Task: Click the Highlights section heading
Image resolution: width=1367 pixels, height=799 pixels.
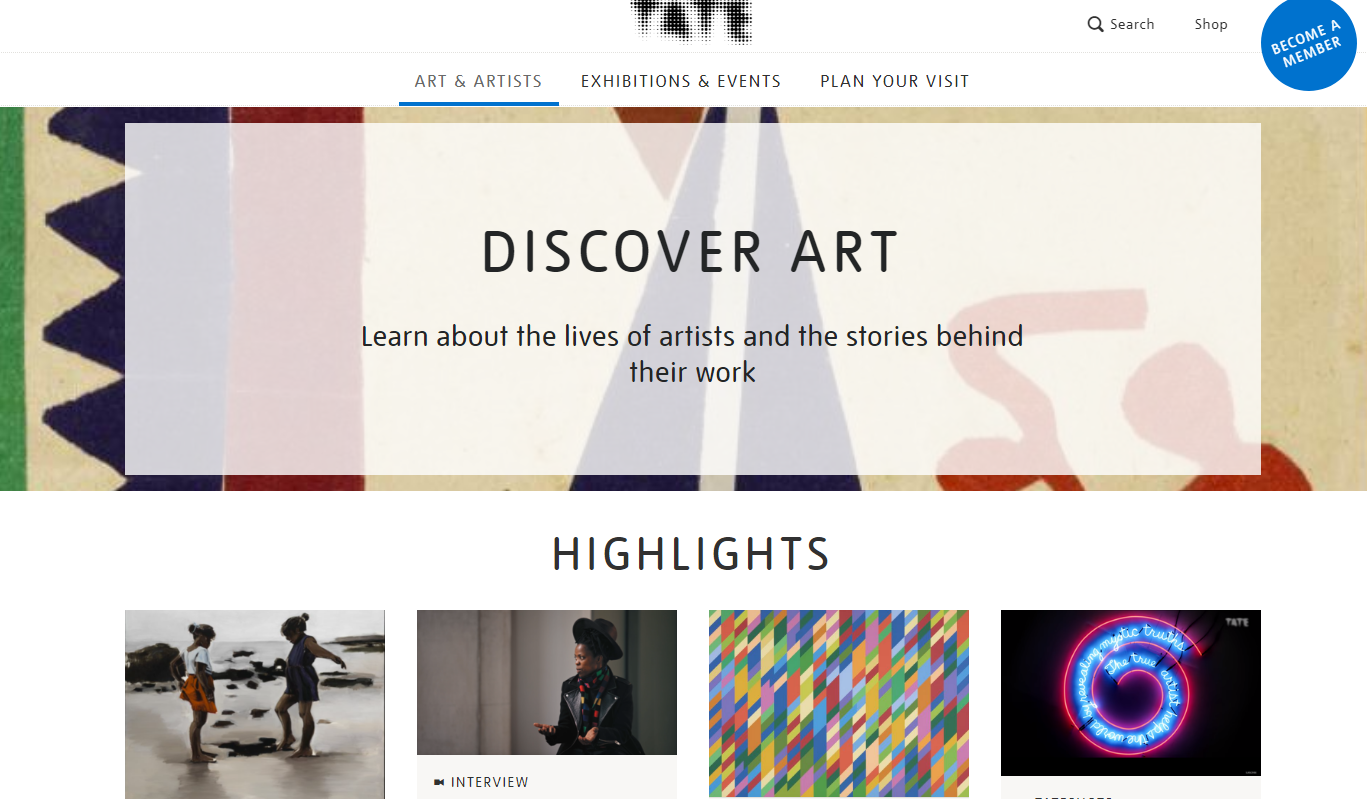Action: coord(691,554)
